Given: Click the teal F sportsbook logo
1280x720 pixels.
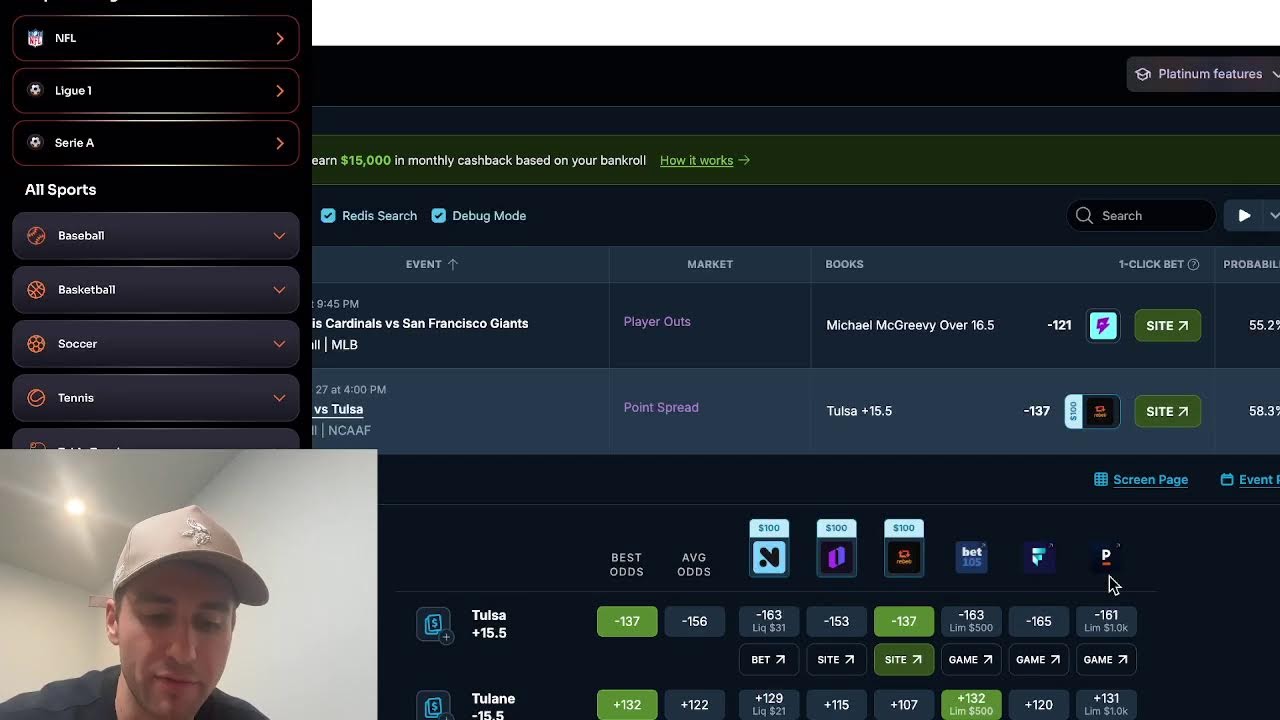Looking at the screenshot, I should tap(1038, 557).
